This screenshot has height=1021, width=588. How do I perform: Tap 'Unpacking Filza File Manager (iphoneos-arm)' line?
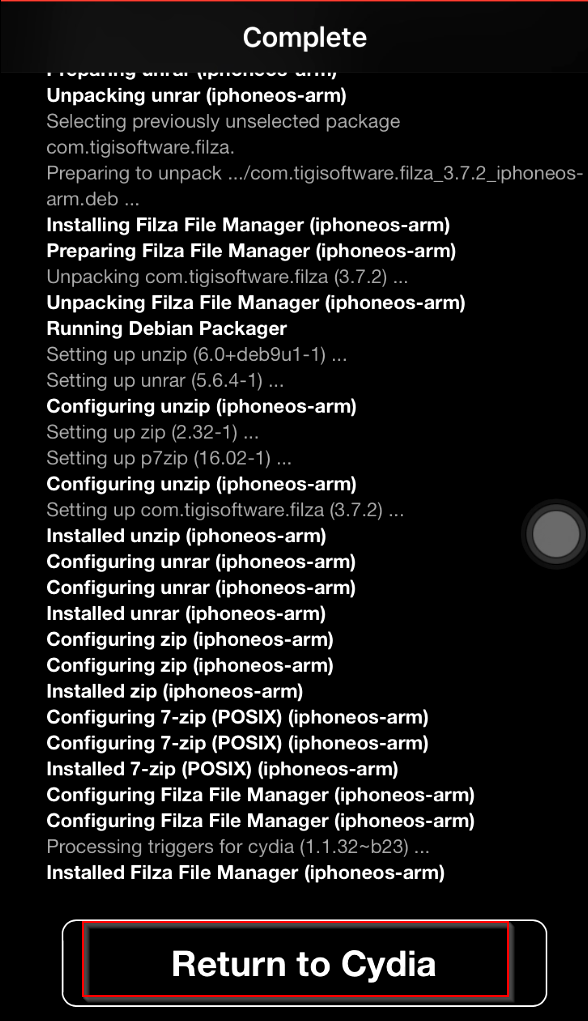[x=256, y=303]
